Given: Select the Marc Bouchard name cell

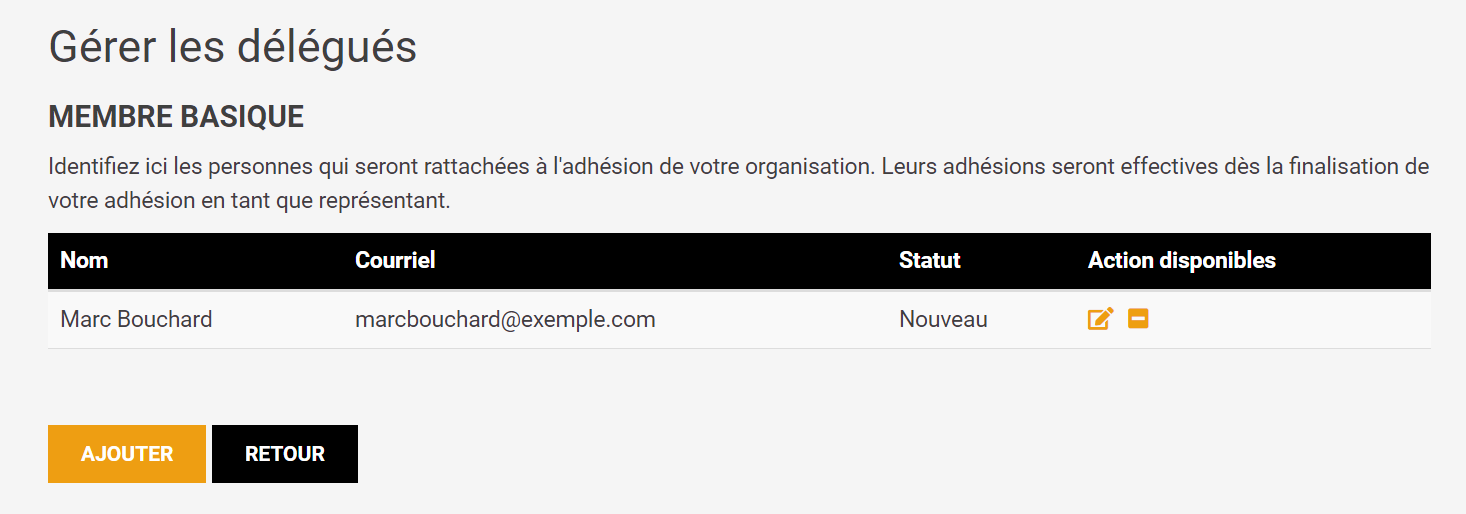Looking at the screenshot, I should [x=136, y=320].
